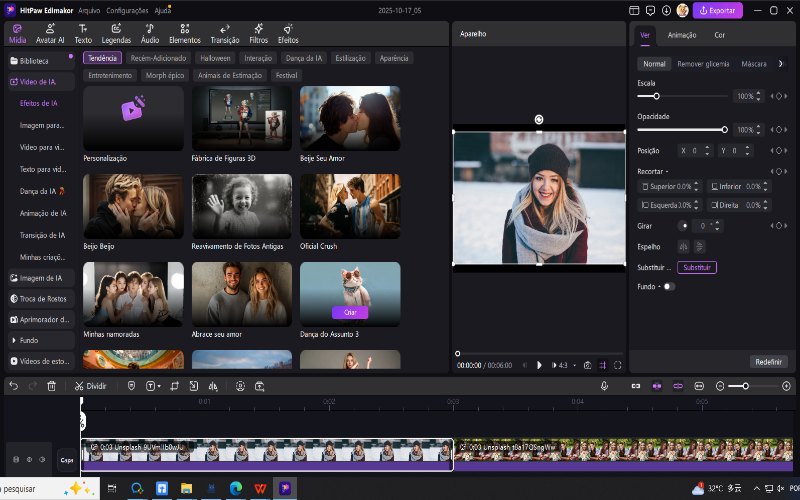Screen dimensions: 800x500
Task: Adjust the Escala slider handle
Action: [x=657, y=96]
